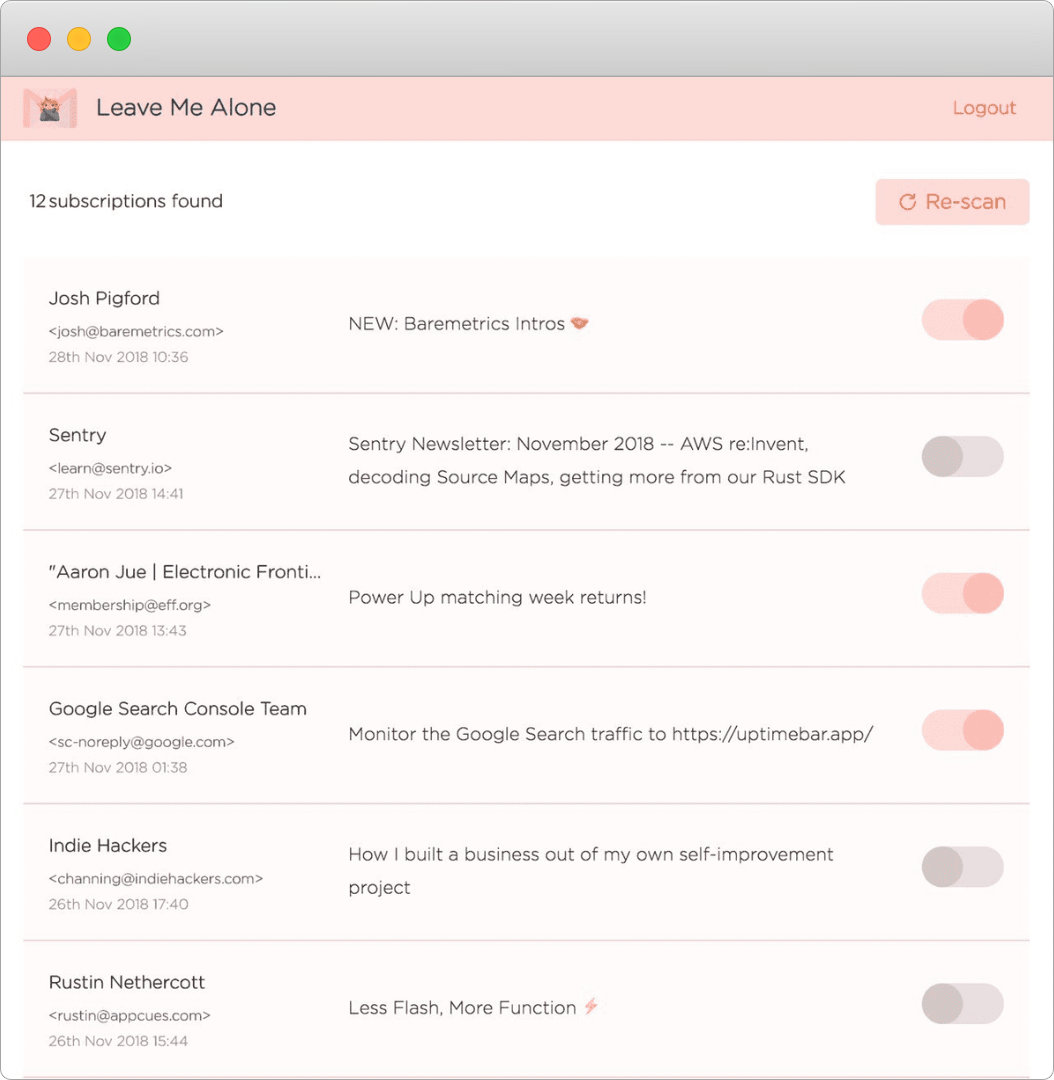1054x1080 pixels.
Task: Click the 'Leave Me Alone' title text
Action: pos(186,107)
